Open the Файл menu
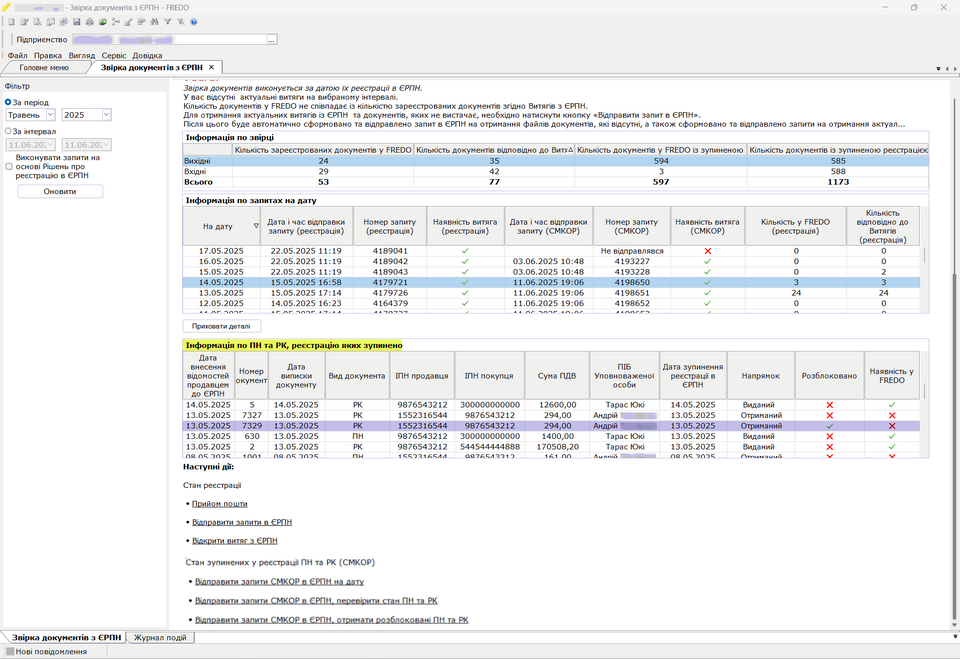The height and width of the screenshot is (659, 960). 17,55
